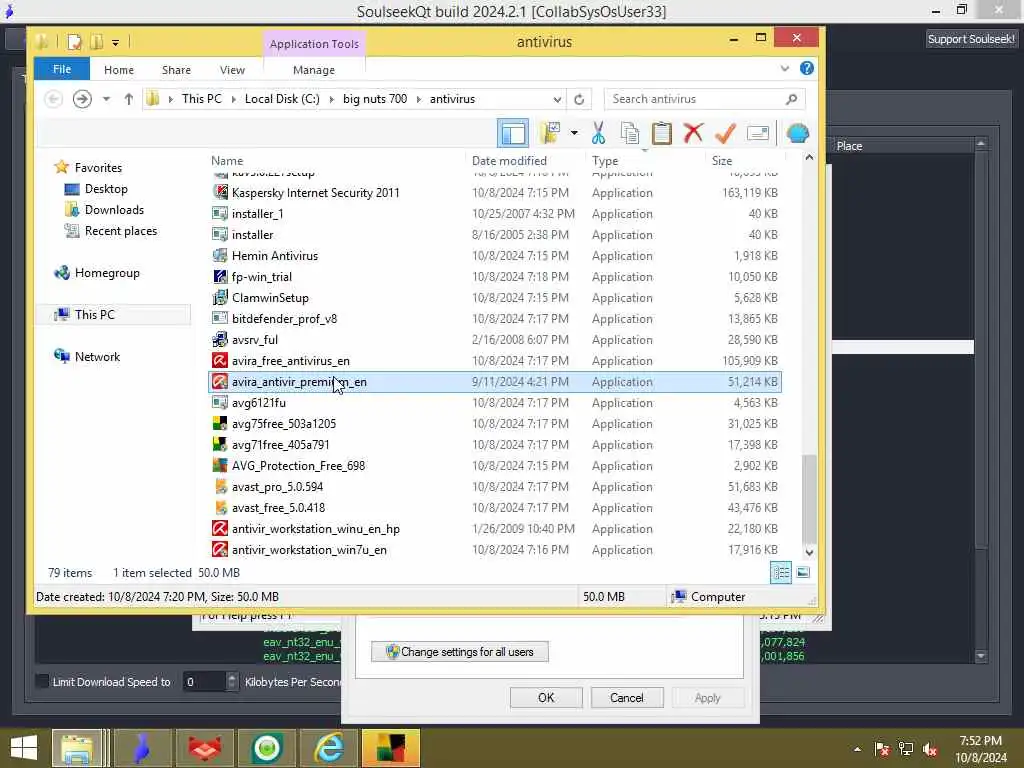Open the Windows Start button
This screenshot has width=1024, height=768.
click(x=24, y=748)
